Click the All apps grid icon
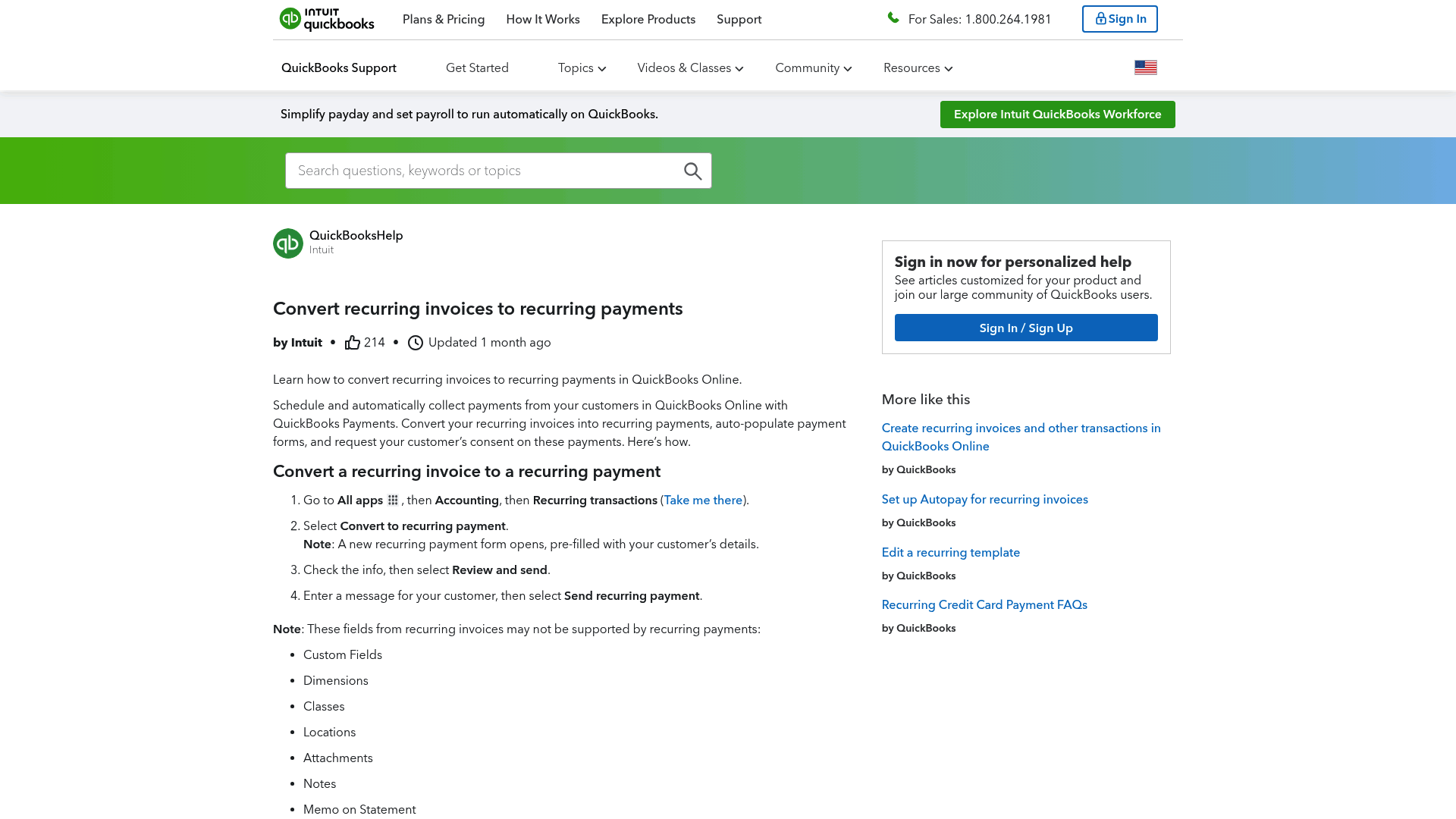Screen dimensions: 1456x819 pos(393,500)
